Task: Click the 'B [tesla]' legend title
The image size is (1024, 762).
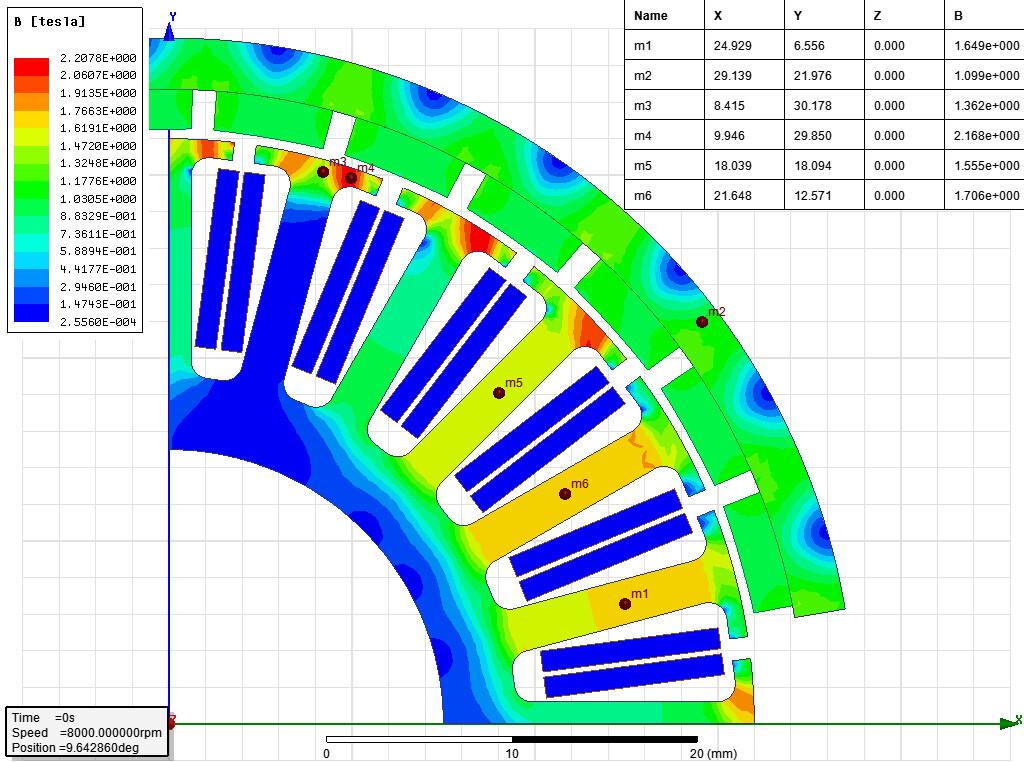Action: (50, 22)
